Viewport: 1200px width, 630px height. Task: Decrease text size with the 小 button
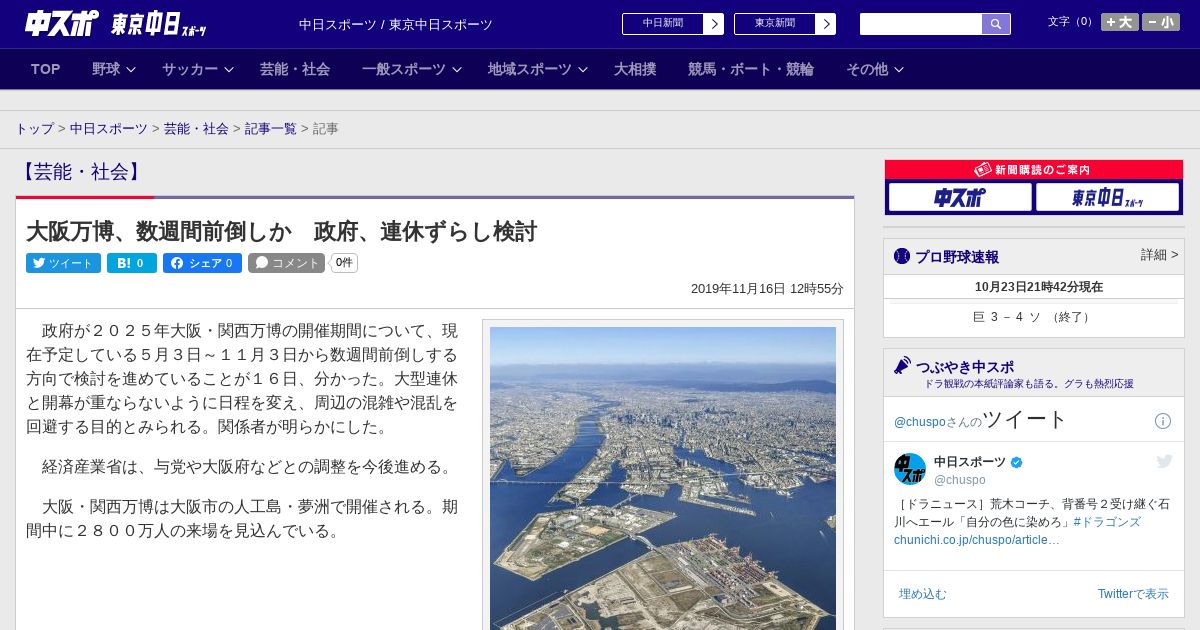tap(1161, 22)
